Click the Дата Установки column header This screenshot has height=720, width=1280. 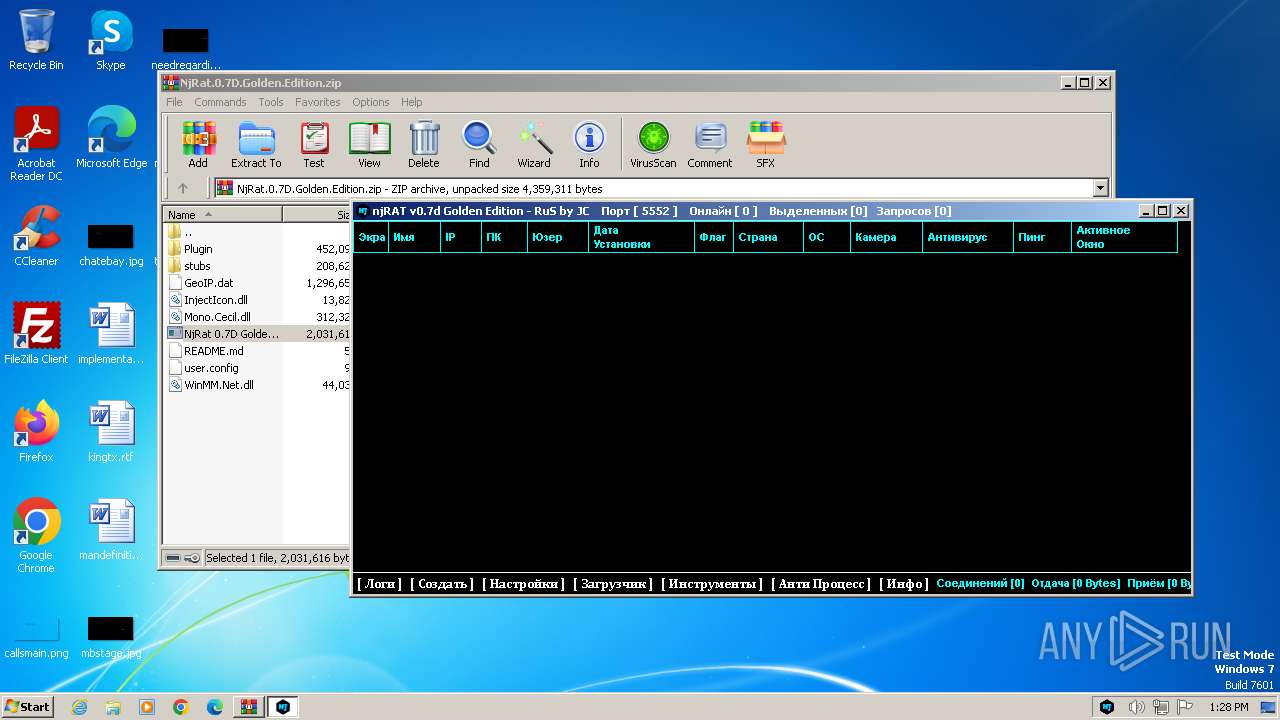641,237
